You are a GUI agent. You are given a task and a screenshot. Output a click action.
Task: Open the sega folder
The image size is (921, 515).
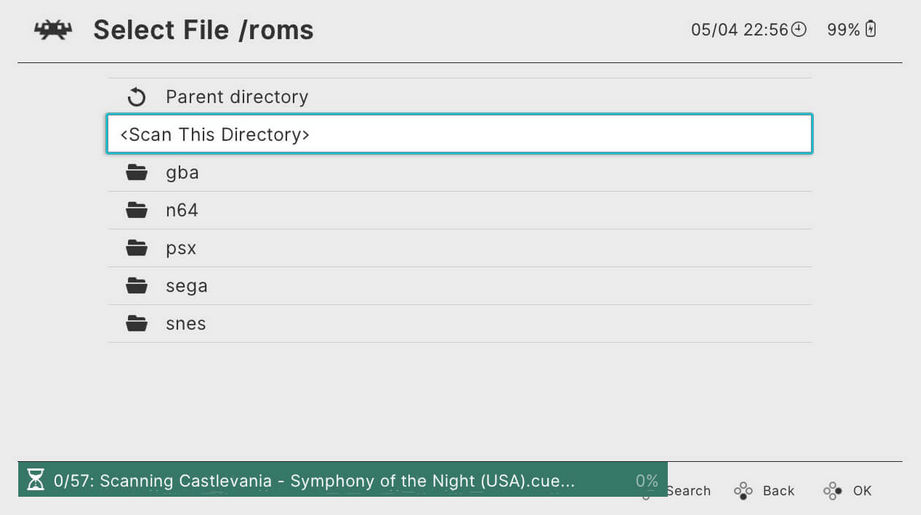459,286
